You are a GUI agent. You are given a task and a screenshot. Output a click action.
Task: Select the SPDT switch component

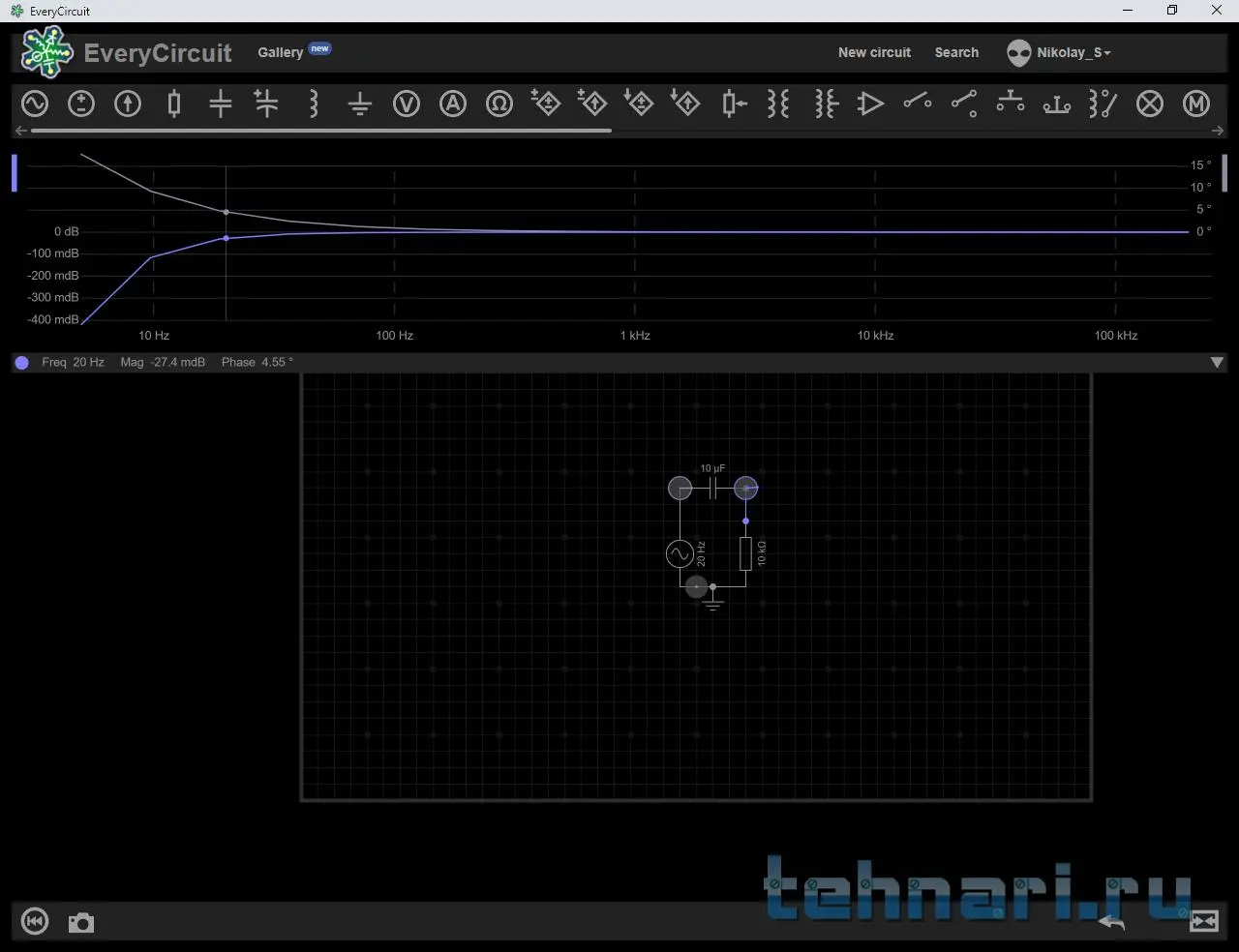point(964,104)
